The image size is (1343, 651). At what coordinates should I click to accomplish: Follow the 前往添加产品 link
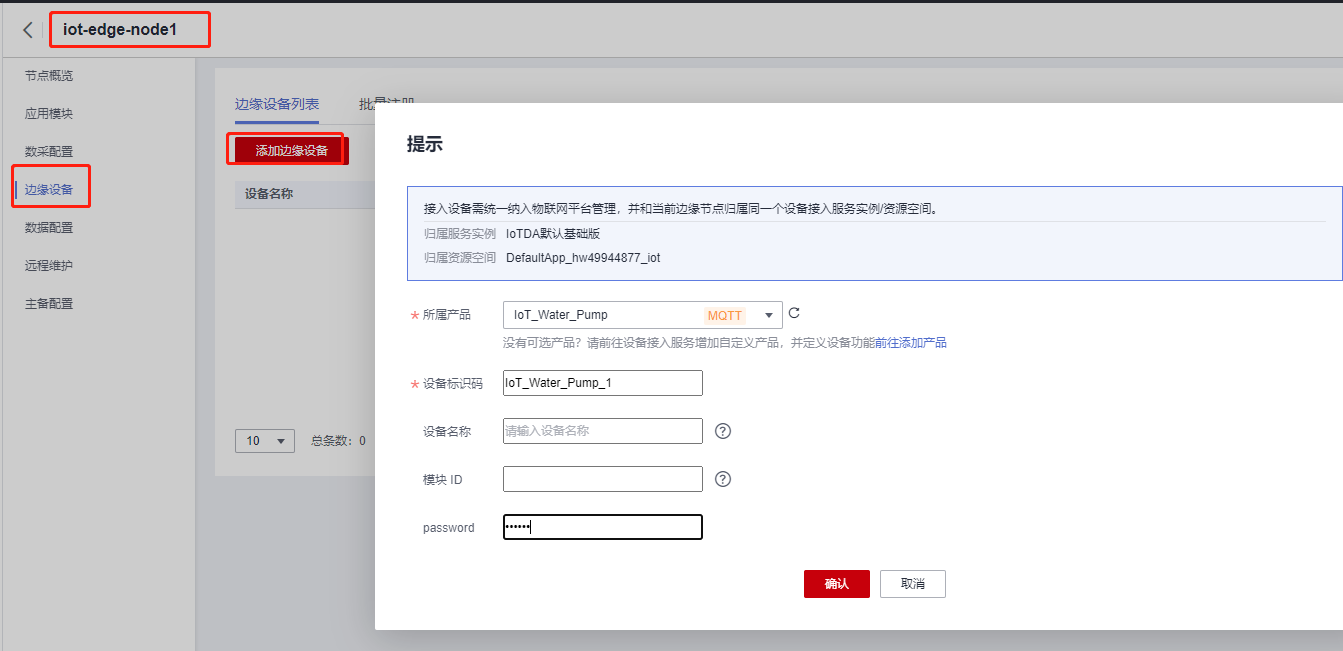click(x=911, y=343)
